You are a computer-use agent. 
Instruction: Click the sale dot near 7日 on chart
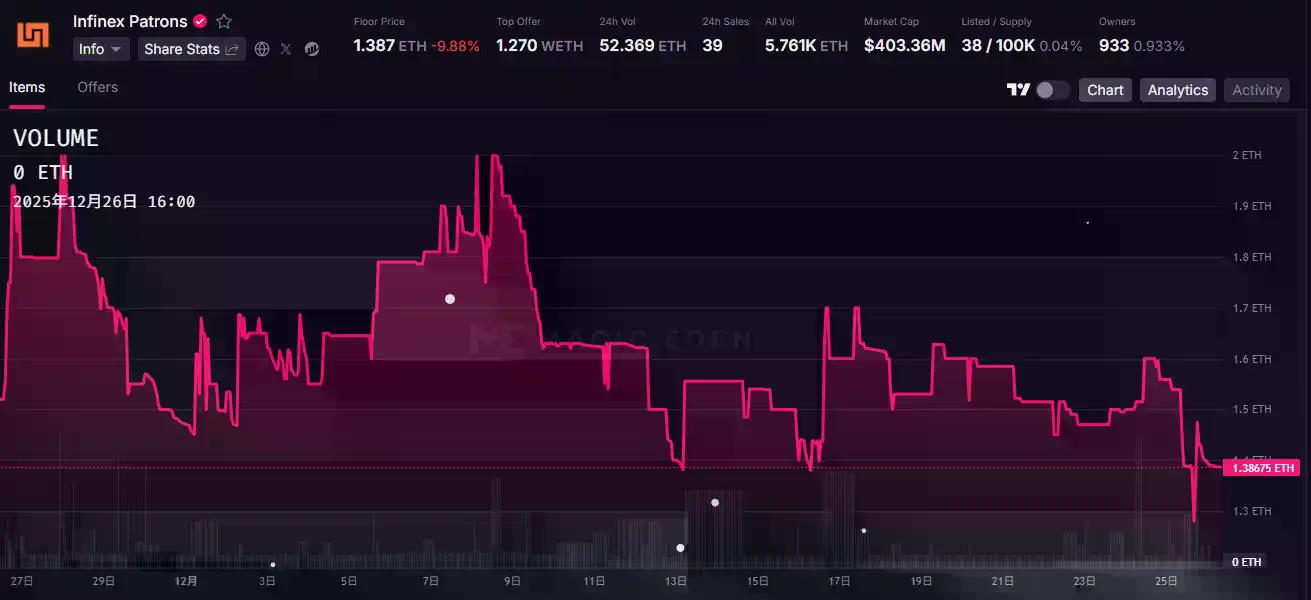[450, 299]
